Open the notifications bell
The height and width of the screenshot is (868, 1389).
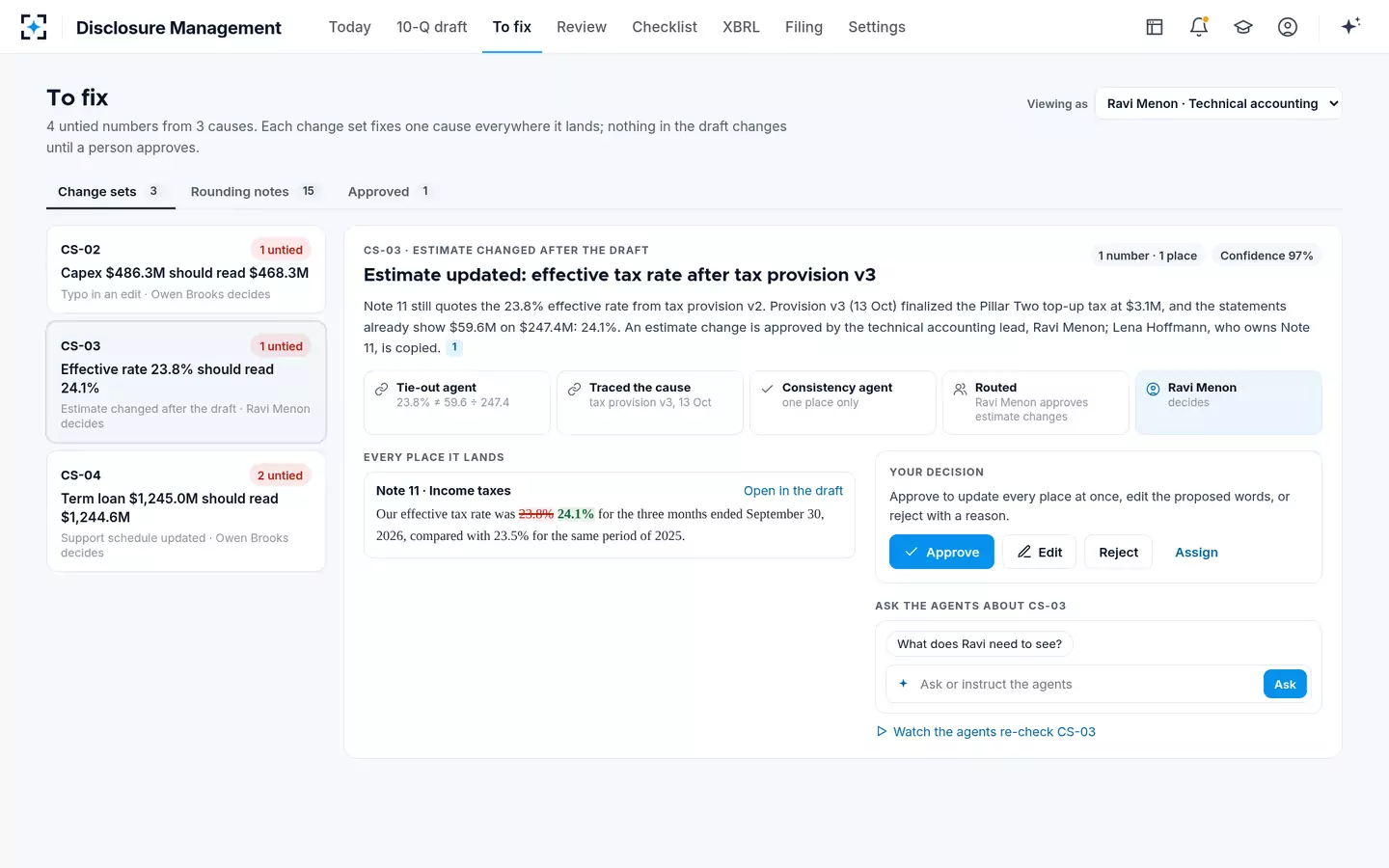[1199, 27]
